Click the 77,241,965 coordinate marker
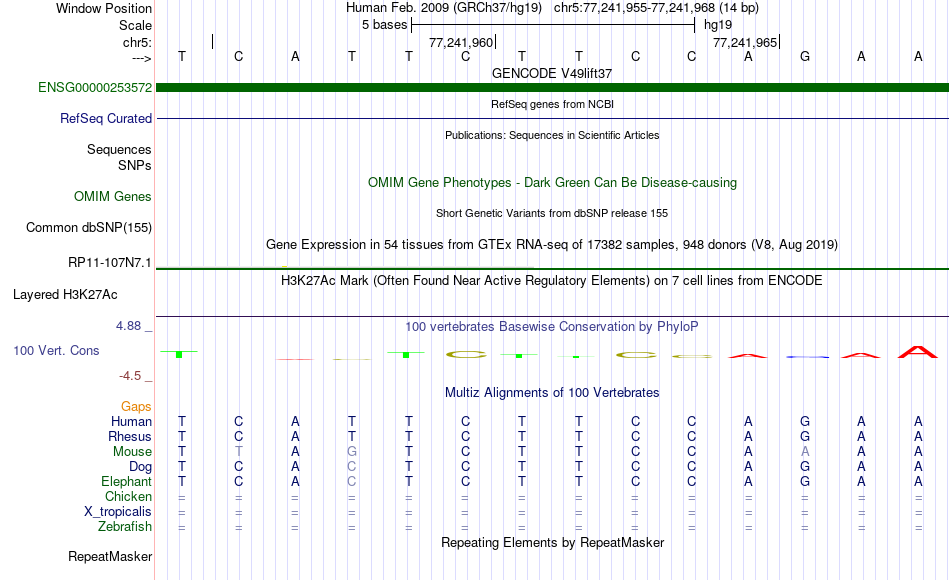Screen dimensions: 950x580 (x=745, y=42)
